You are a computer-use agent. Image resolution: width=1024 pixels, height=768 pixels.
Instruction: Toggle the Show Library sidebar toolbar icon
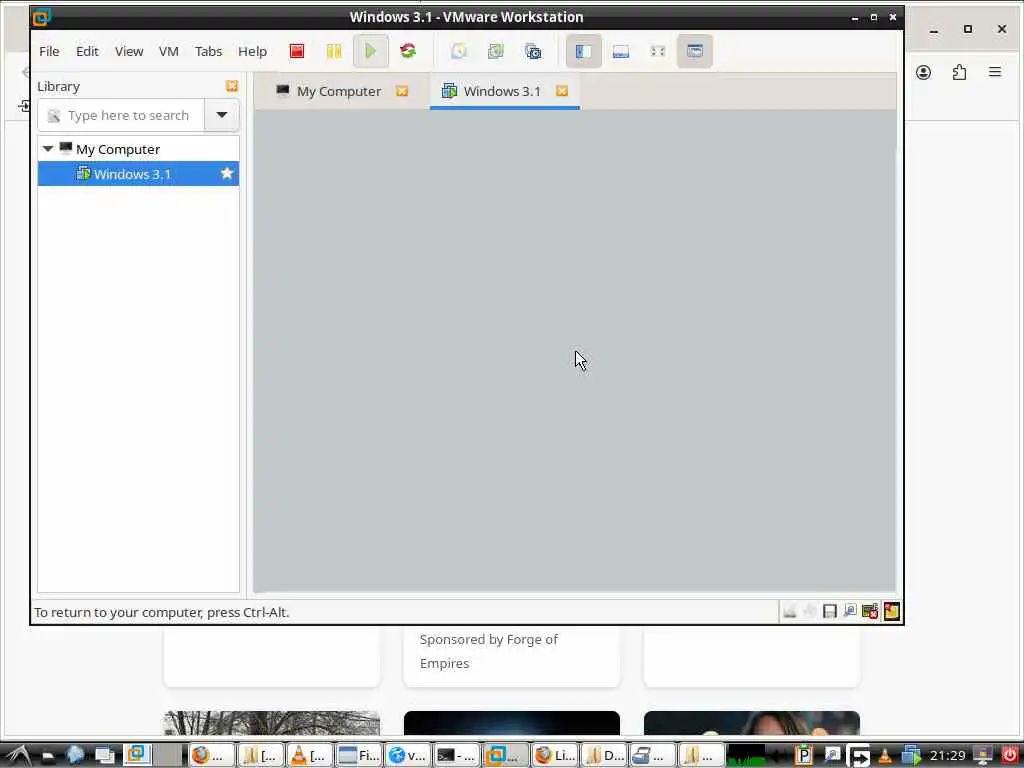pos(583,51)
